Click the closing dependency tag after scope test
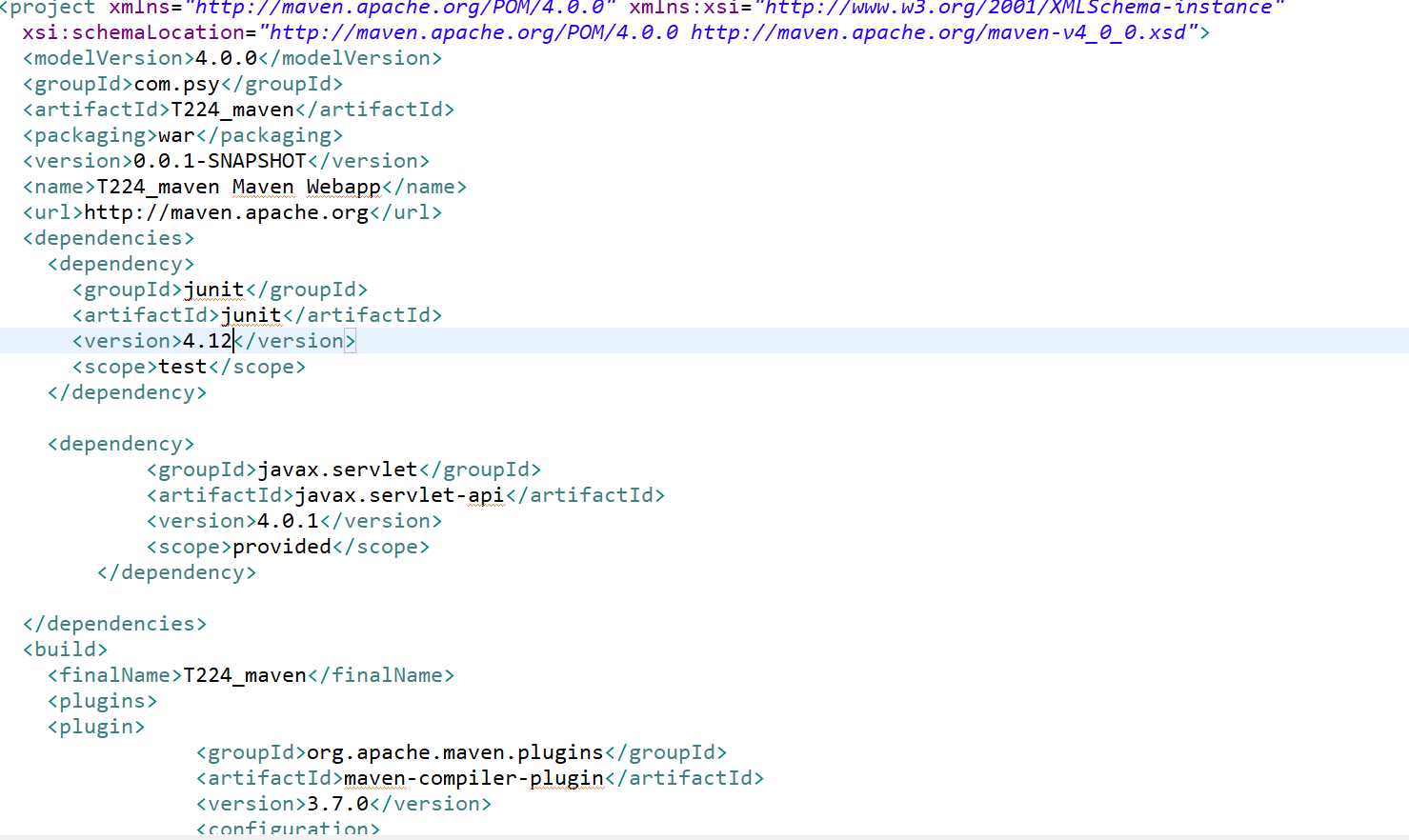This screenshot has height=840, width=1409. point(128,392)
